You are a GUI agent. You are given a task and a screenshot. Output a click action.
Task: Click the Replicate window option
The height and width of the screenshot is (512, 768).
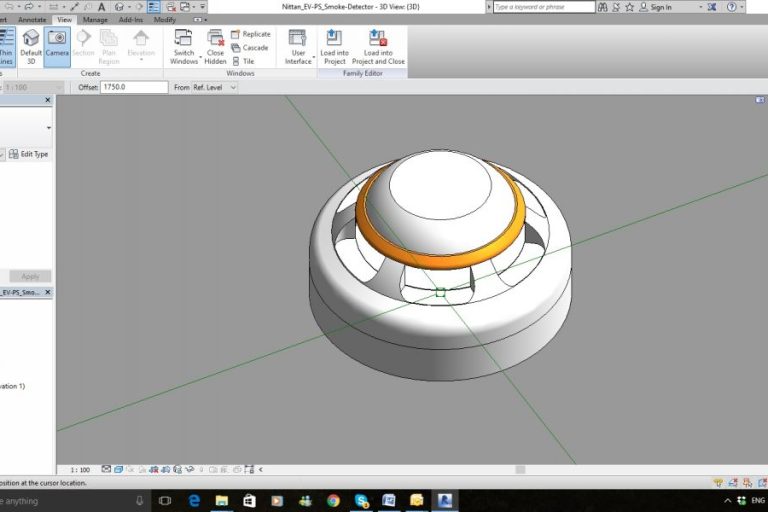tap(250, 34)
